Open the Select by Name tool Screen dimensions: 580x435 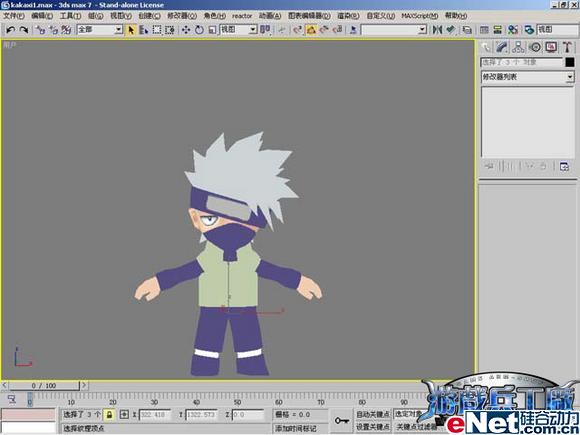(x=144, y=30)
